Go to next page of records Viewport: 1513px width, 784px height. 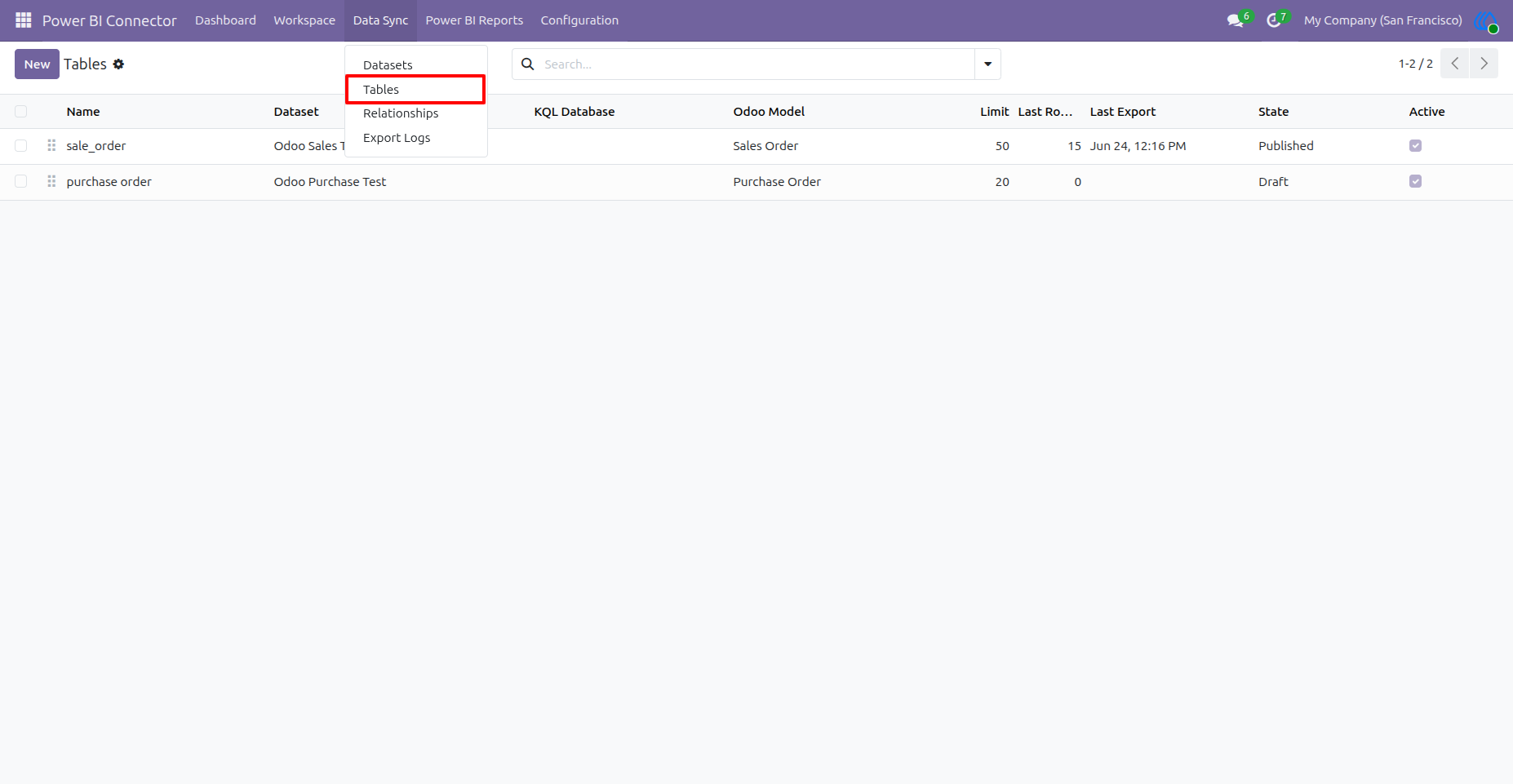click(1484, 64)
